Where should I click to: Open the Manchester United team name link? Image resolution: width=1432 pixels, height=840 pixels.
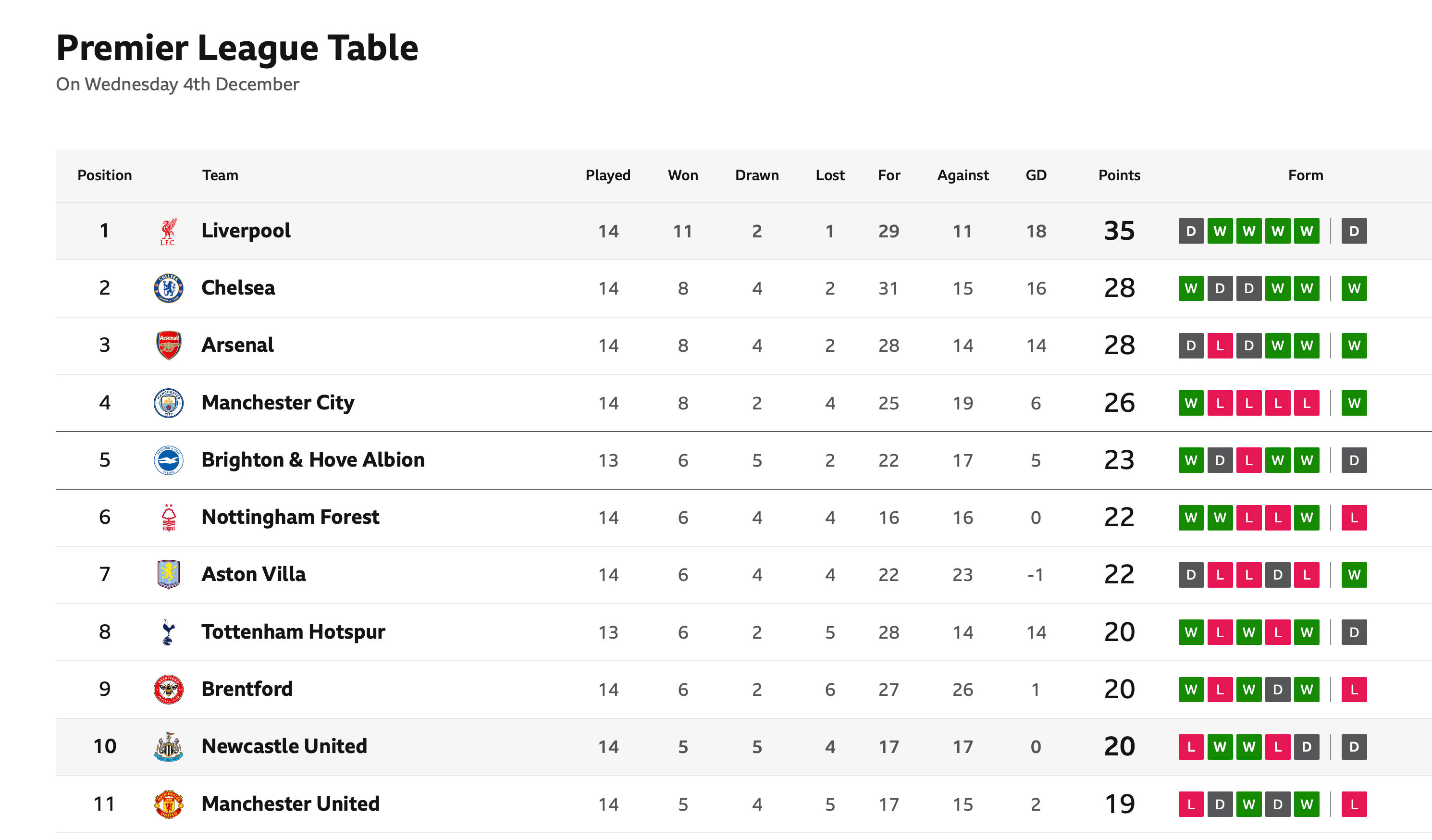290,804
